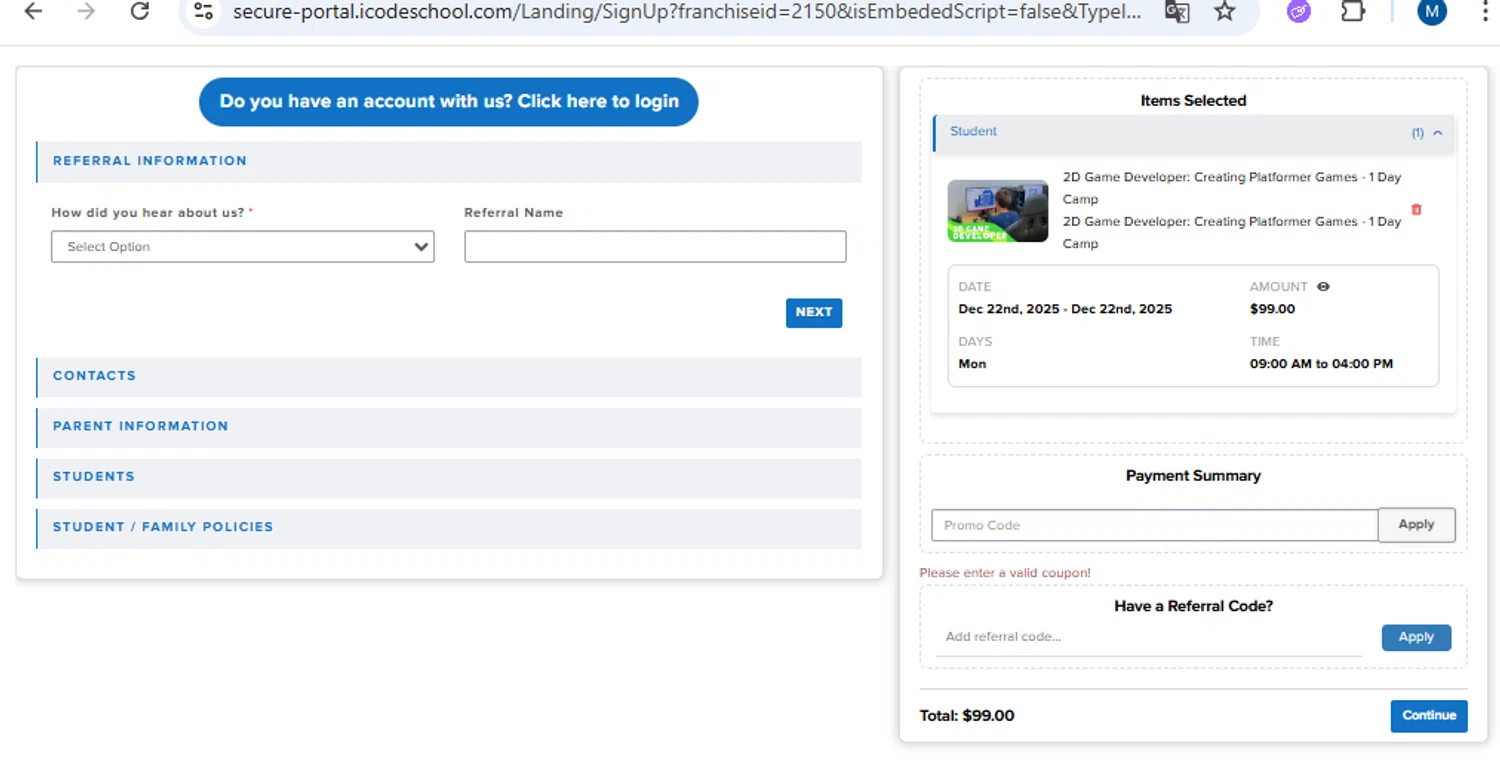
Task: Click the Mon day value
Action: coord(972,364)
